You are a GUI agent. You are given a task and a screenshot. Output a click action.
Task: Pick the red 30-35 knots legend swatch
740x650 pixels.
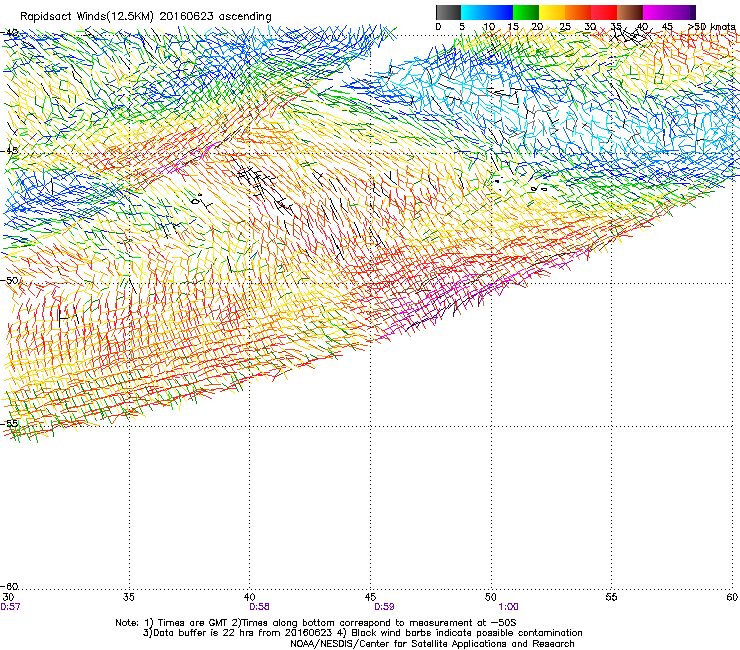pos(604,12)
